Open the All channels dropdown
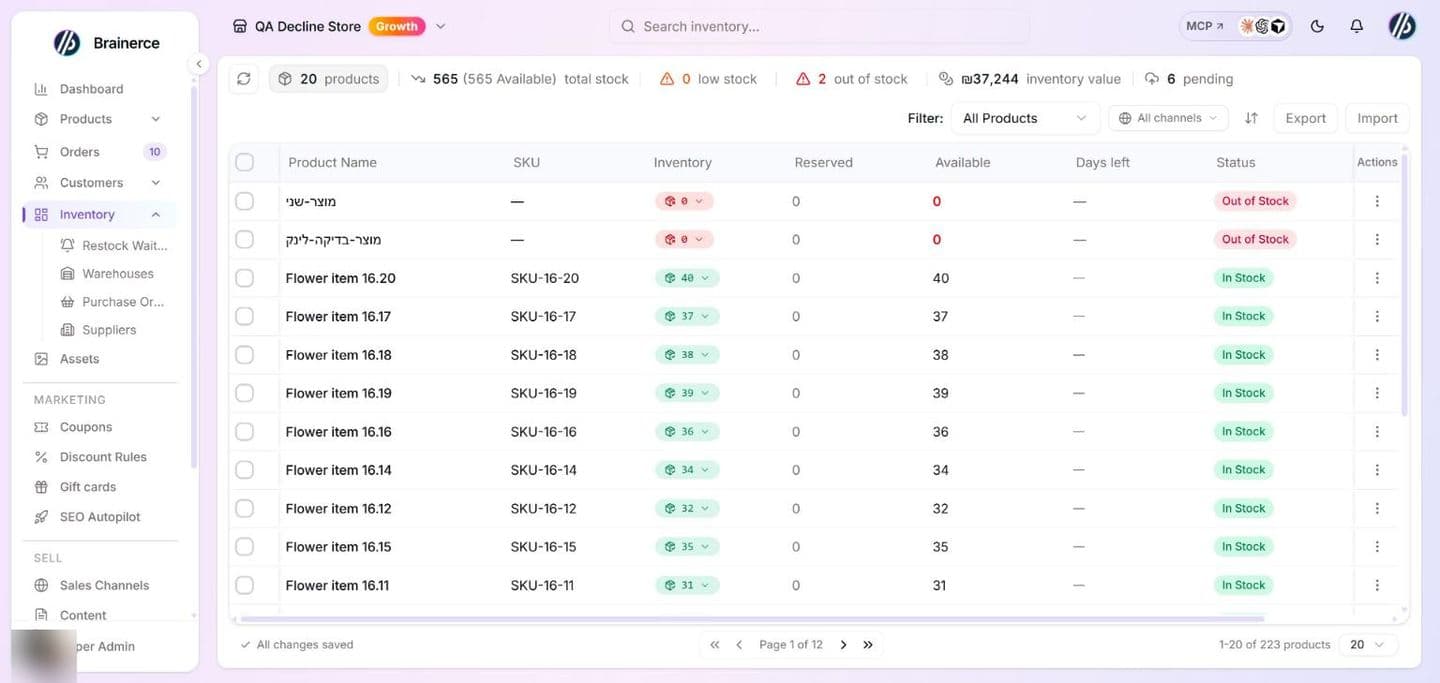1440x683 pixels. (1168, 118)
